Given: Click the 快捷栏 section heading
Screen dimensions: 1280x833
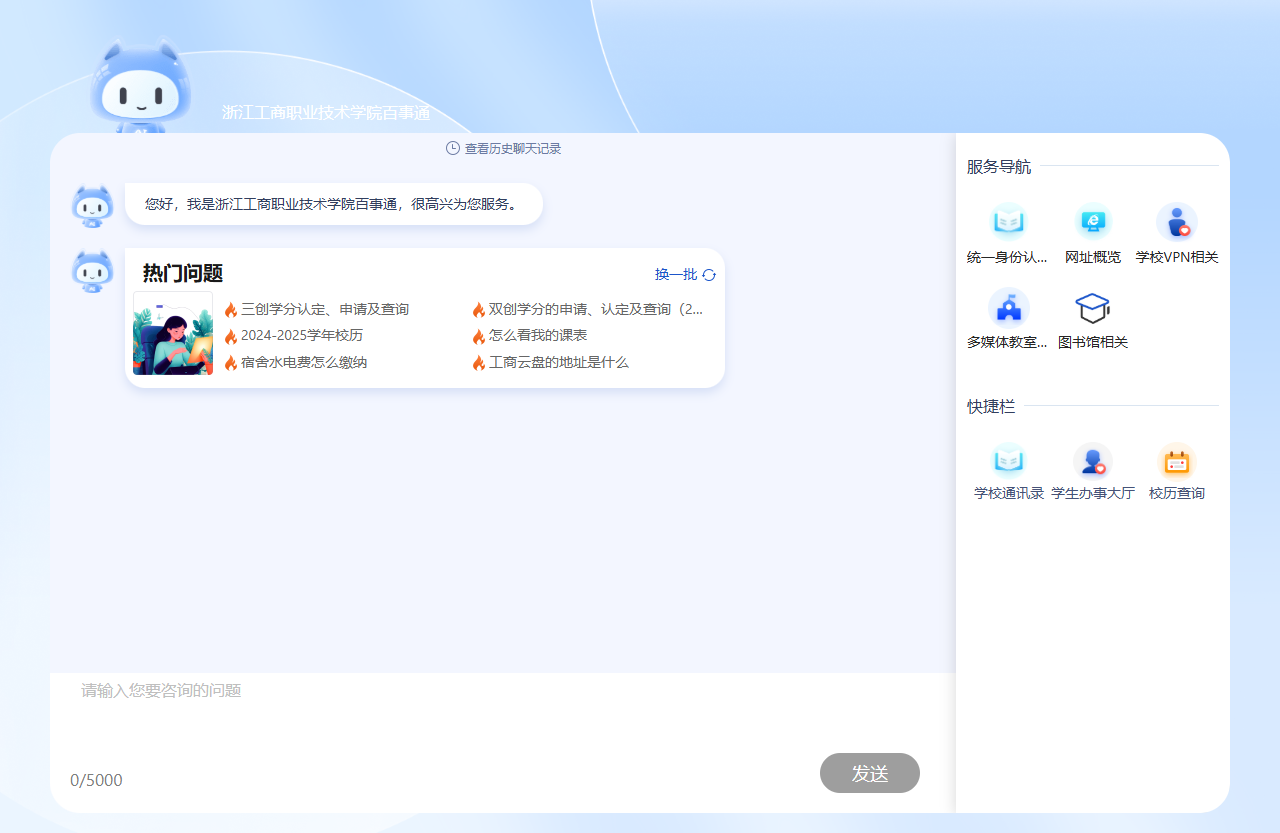Looking at the screenshot, I should point(991,407).
